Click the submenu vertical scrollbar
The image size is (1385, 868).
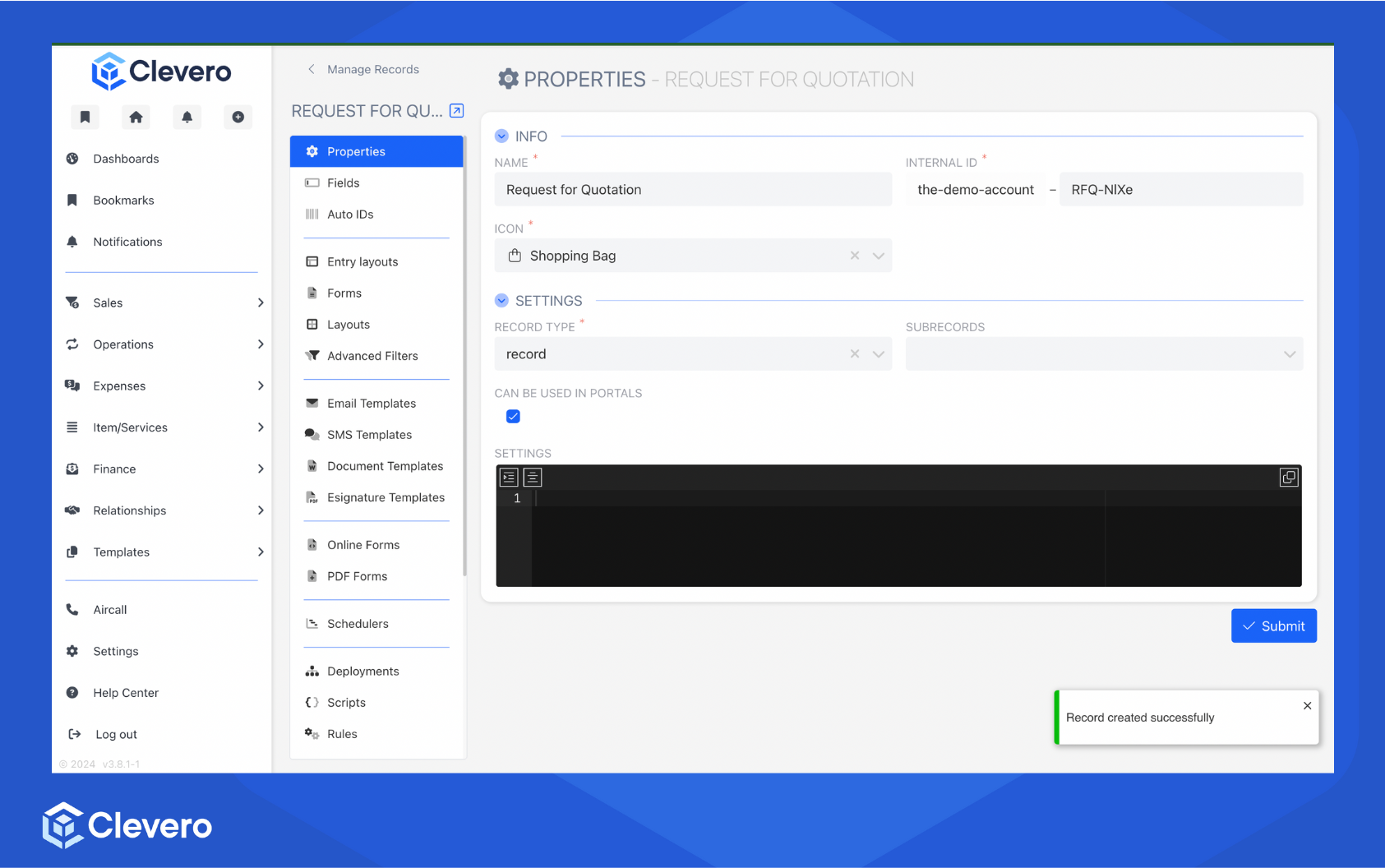464,356
